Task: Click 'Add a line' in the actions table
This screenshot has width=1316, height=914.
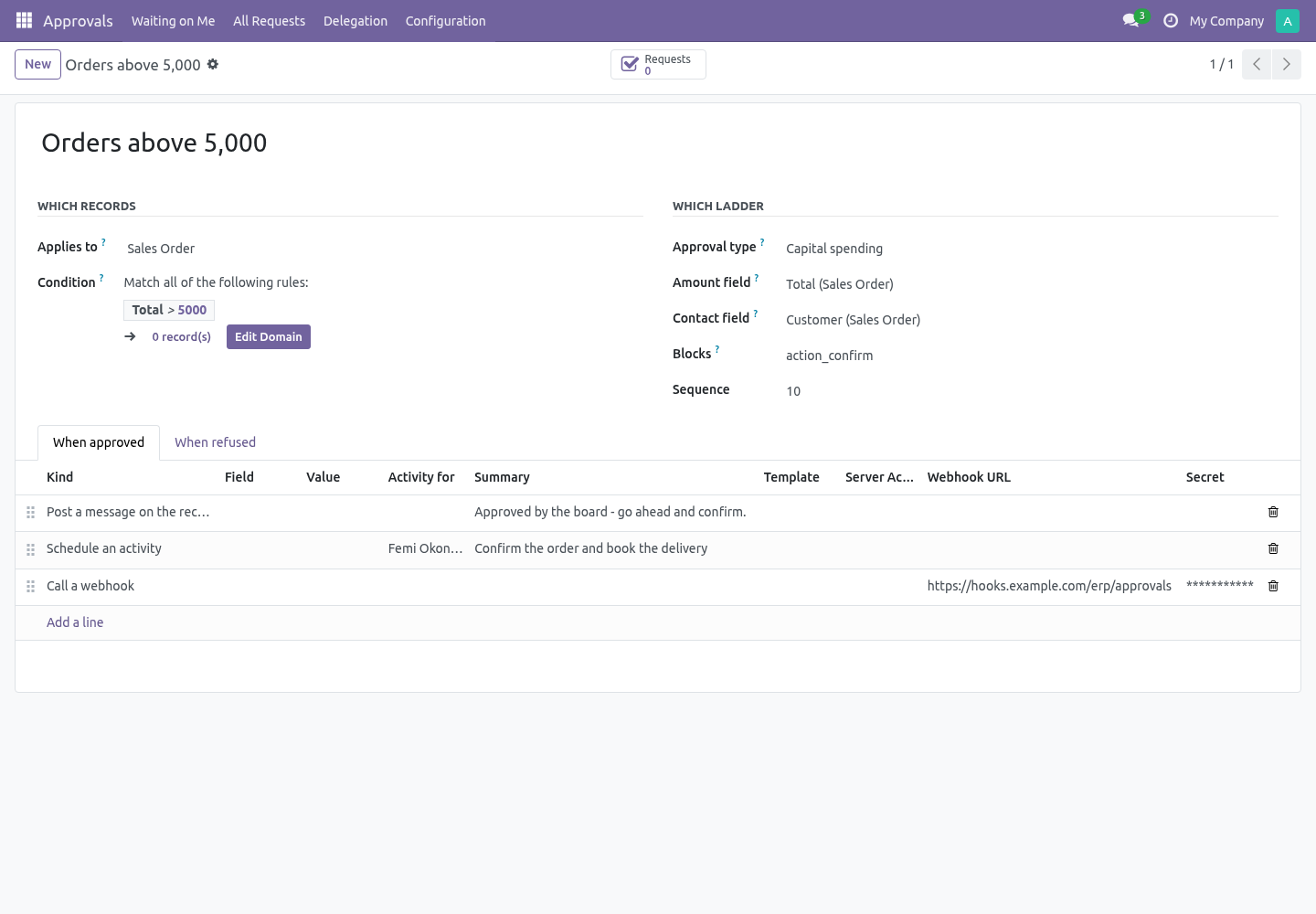Action: pos(75,622)
